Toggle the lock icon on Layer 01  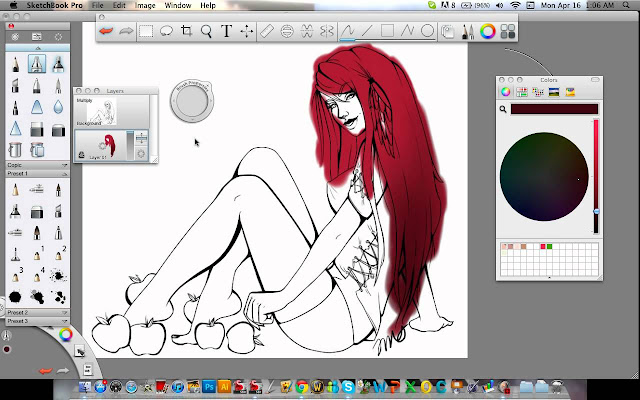pos(82,155)
